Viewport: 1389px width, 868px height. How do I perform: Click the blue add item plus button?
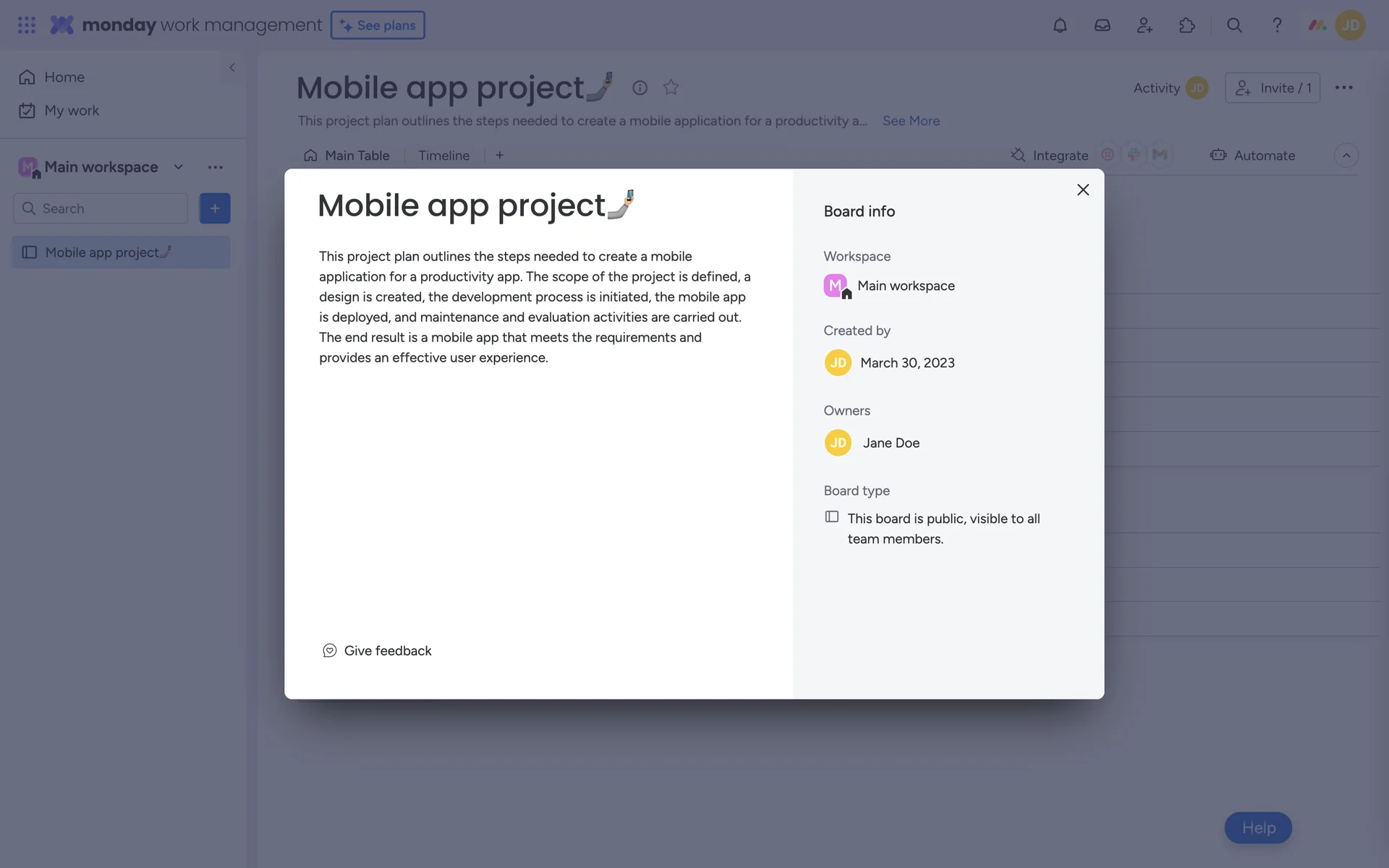point(215,208)
